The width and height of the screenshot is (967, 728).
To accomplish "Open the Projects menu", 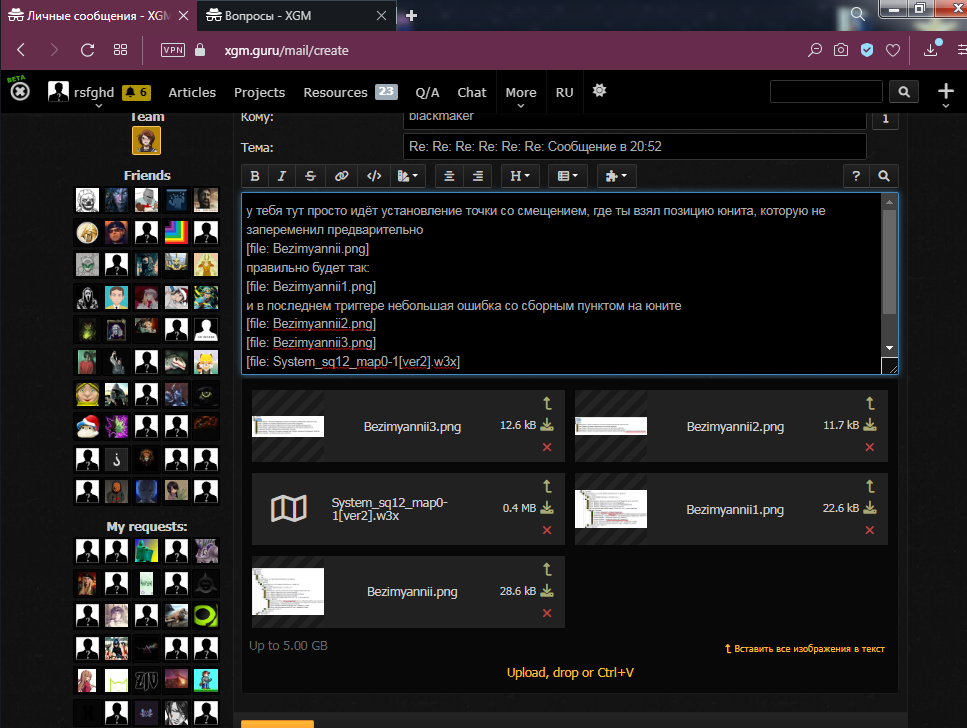I will pos(260,93).
